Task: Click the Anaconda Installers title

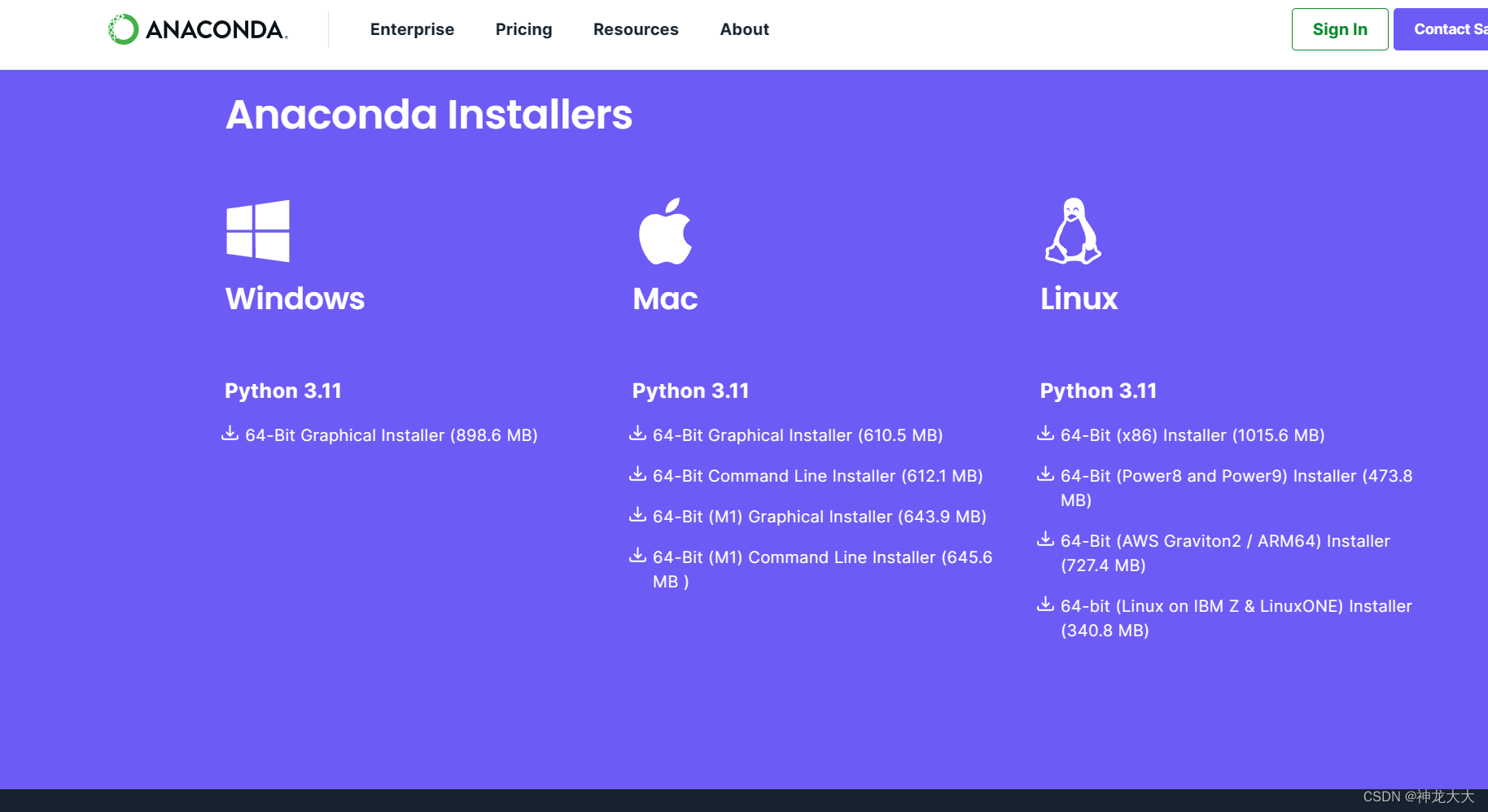Action: (429, 115)
